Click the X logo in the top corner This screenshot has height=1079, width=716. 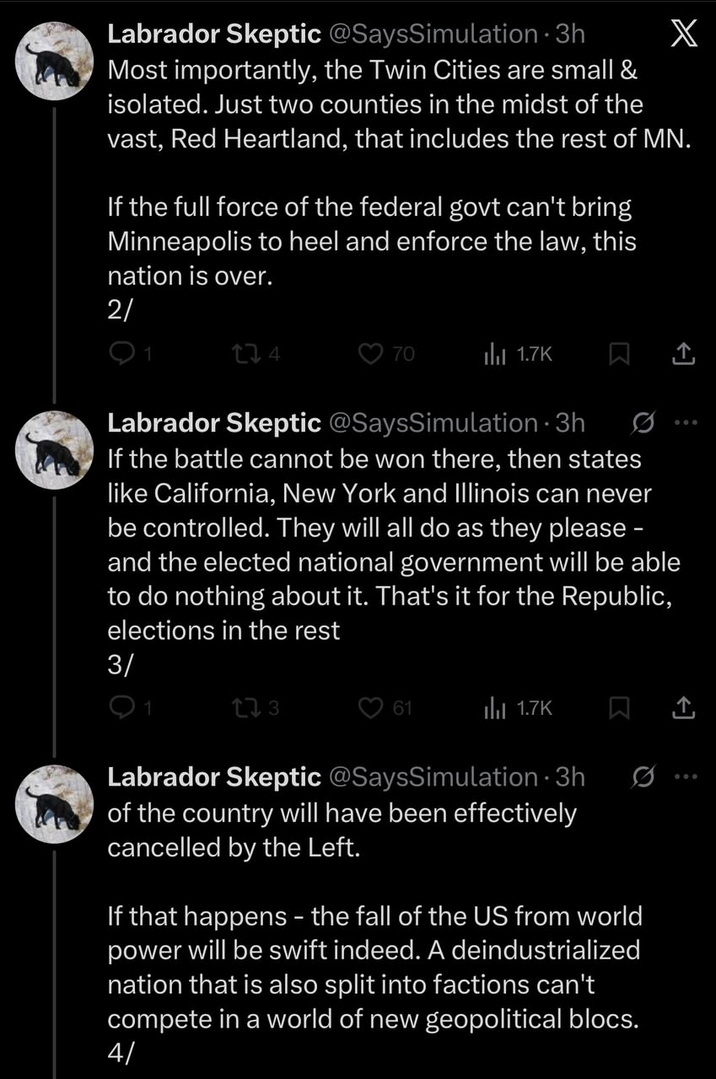click(681, 36)
